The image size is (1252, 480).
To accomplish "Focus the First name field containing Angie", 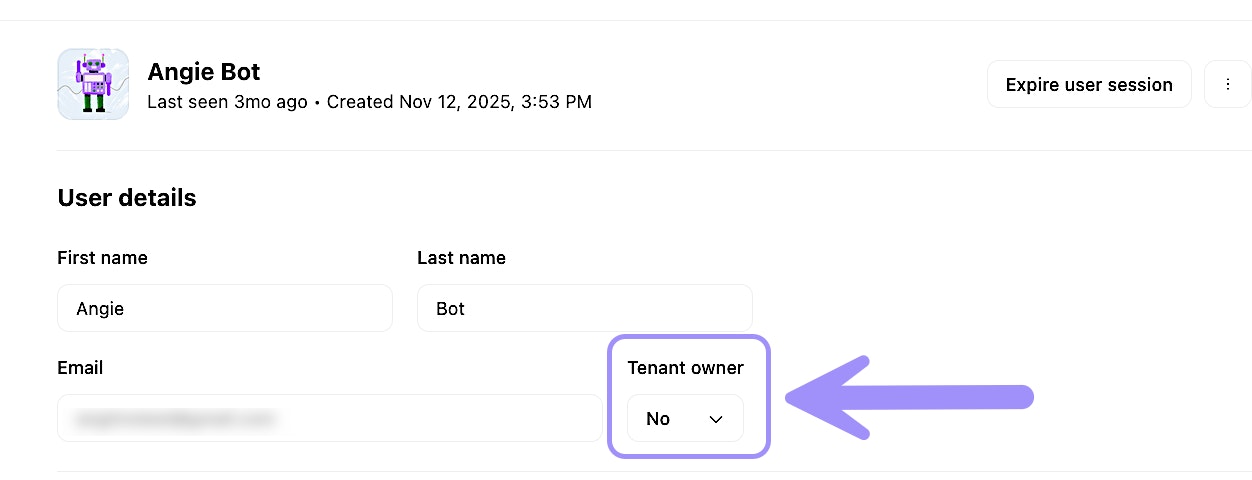I will [x=225, y=308].
